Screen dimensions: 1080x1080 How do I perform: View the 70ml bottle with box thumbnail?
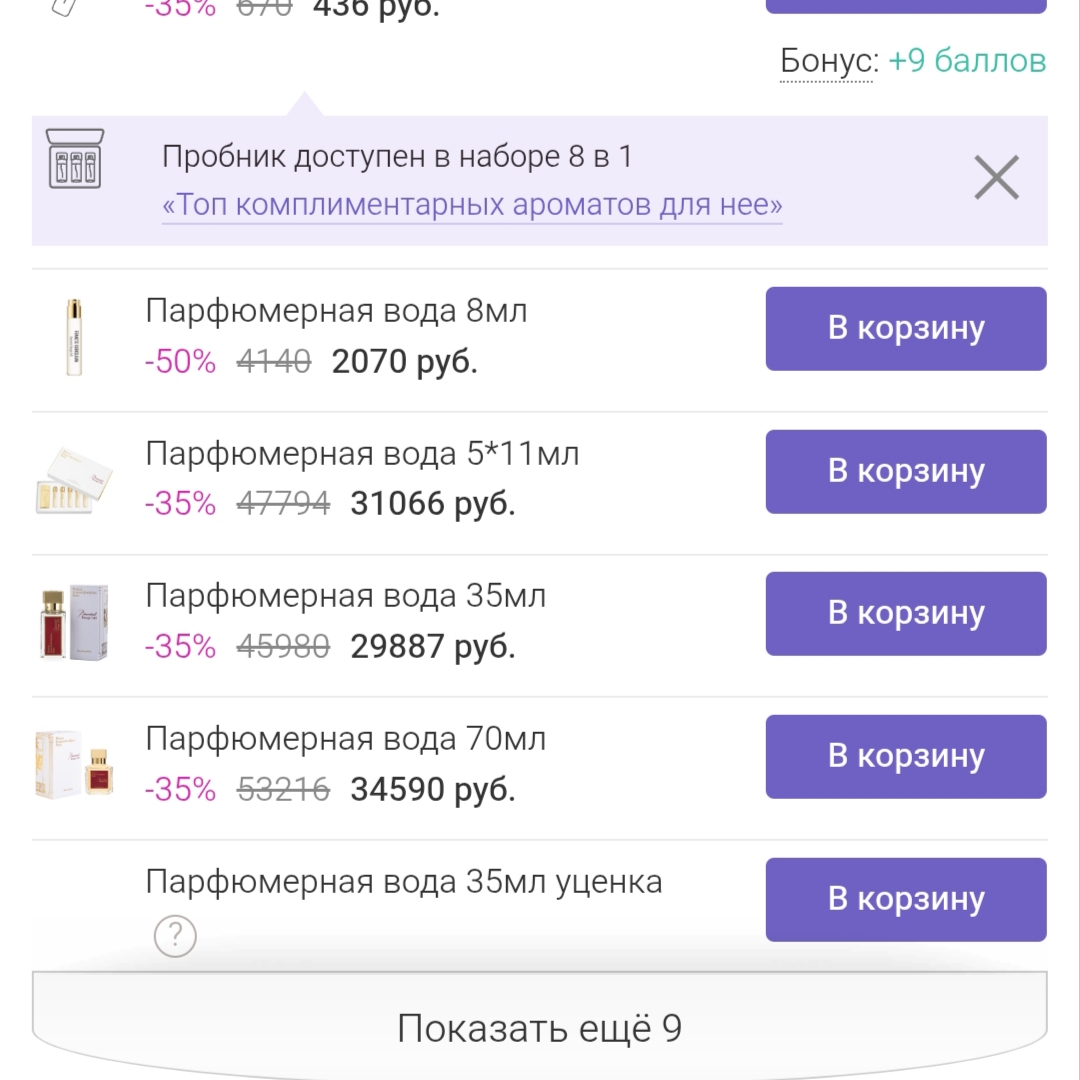pyautogui.click(x=74, y=765)
